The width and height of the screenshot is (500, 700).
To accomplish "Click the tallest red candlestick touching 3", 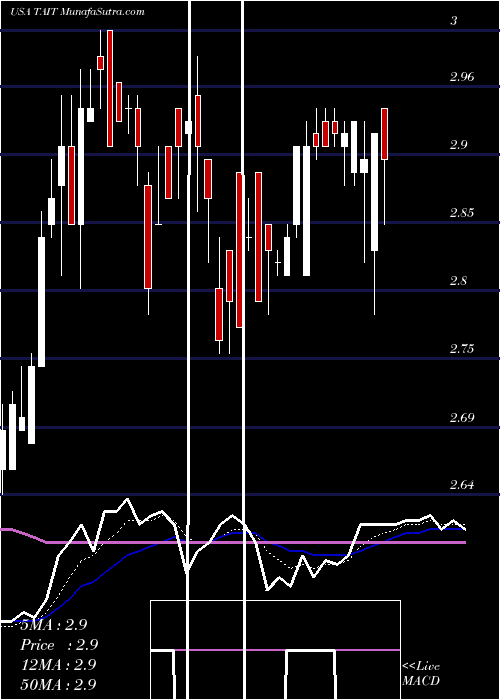I will pyautogui.click(x=110, y=88).
